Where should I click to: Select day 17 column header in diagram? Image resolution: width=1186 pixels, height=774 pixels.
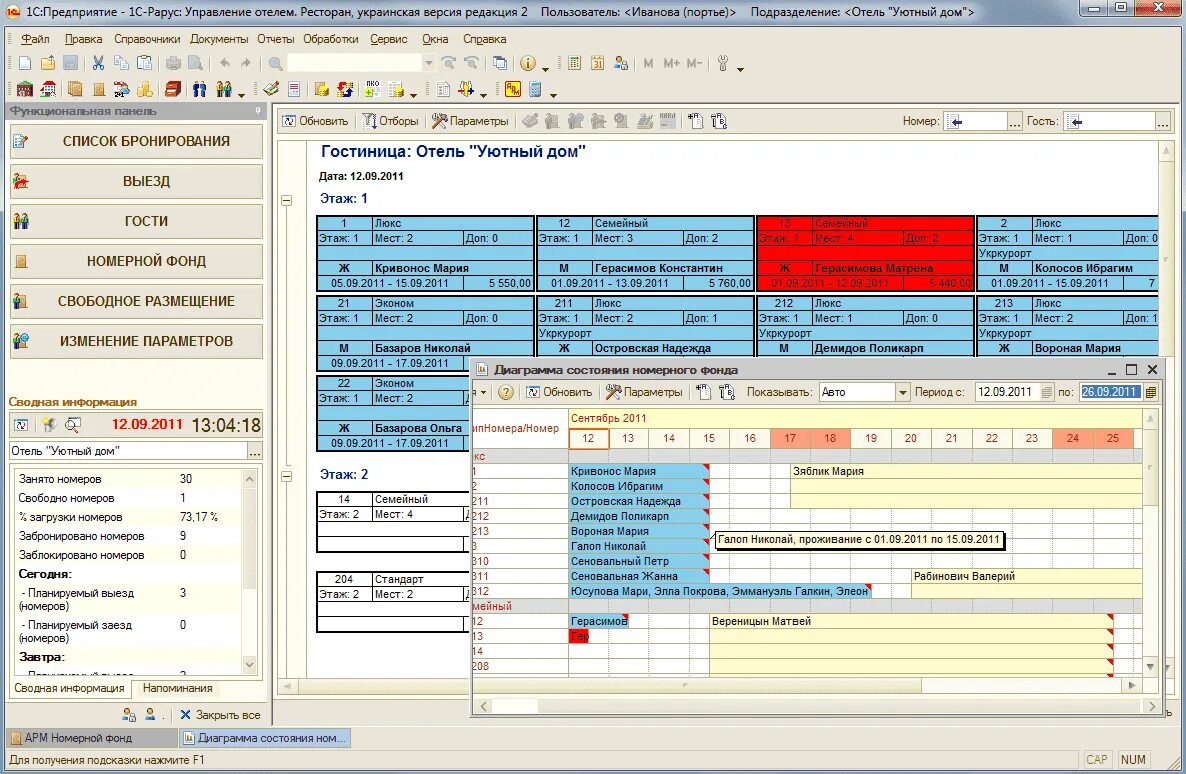[x=790, y=439]
